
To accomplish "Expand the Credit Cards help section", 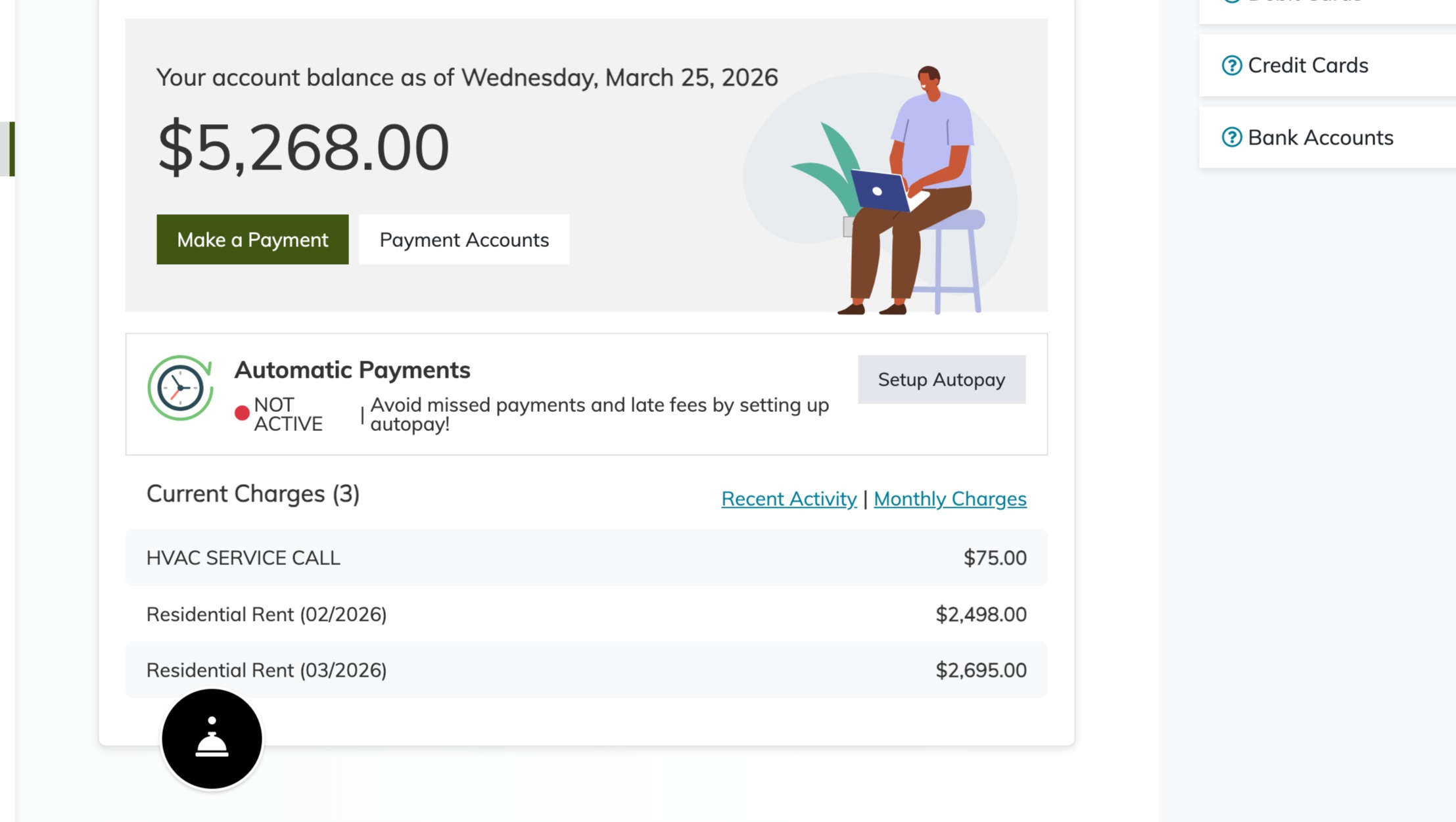I will tap(1307, 66).
